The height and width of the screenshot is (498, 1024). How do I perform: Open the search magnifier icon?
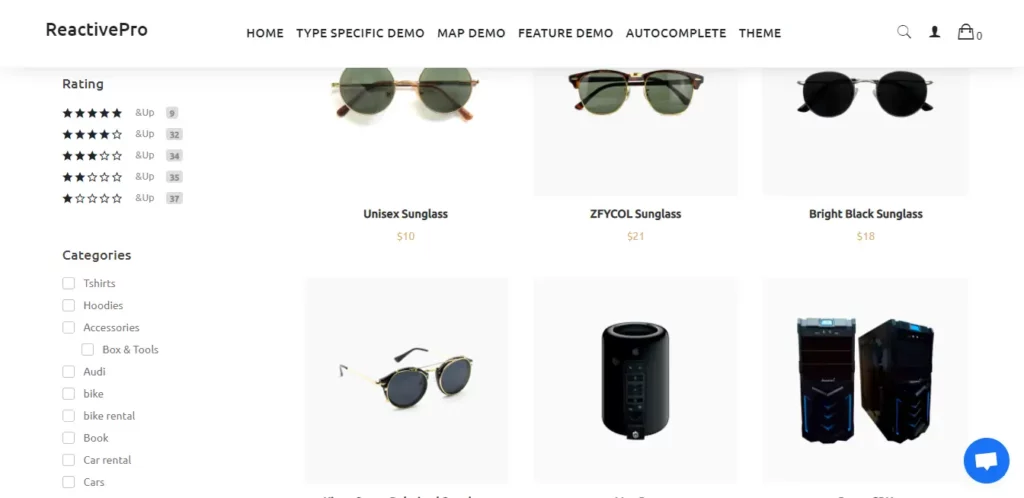click(904, 31)
